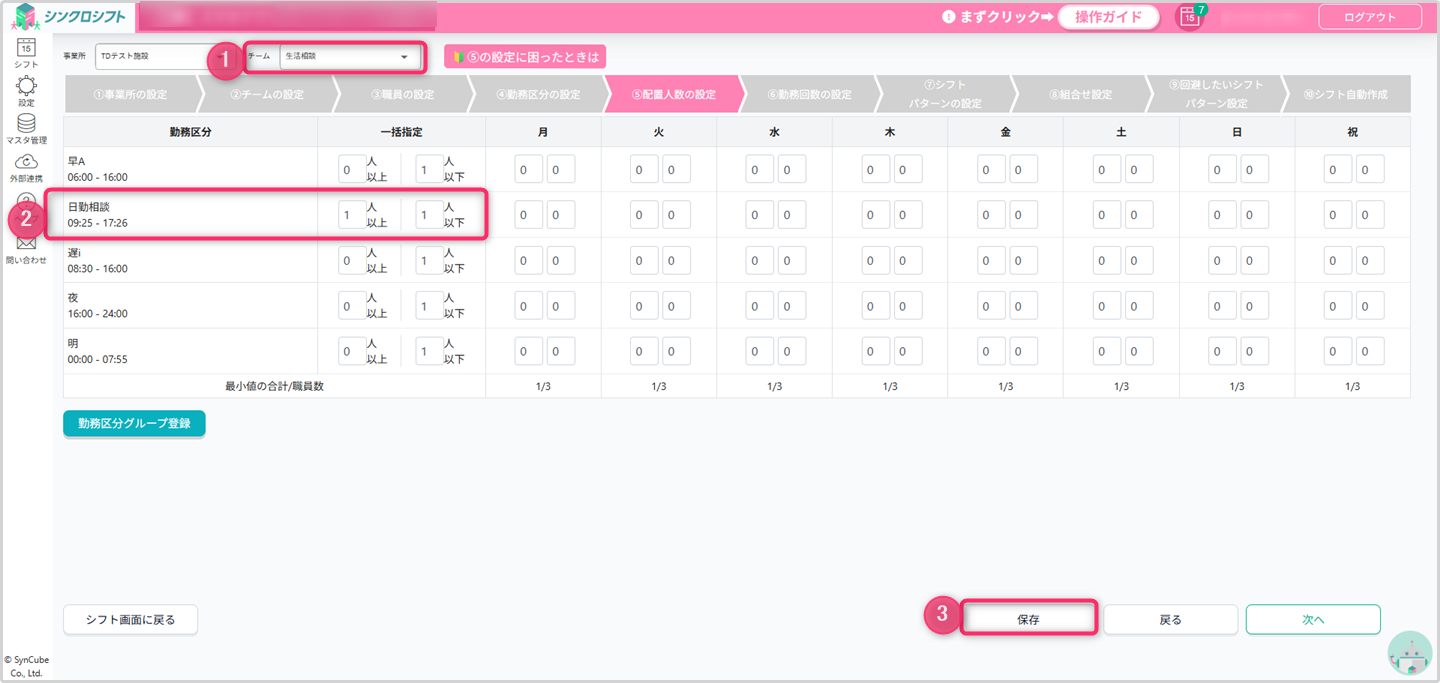
Task: Go to step ③職員の設定
Action: coord(402,95)
